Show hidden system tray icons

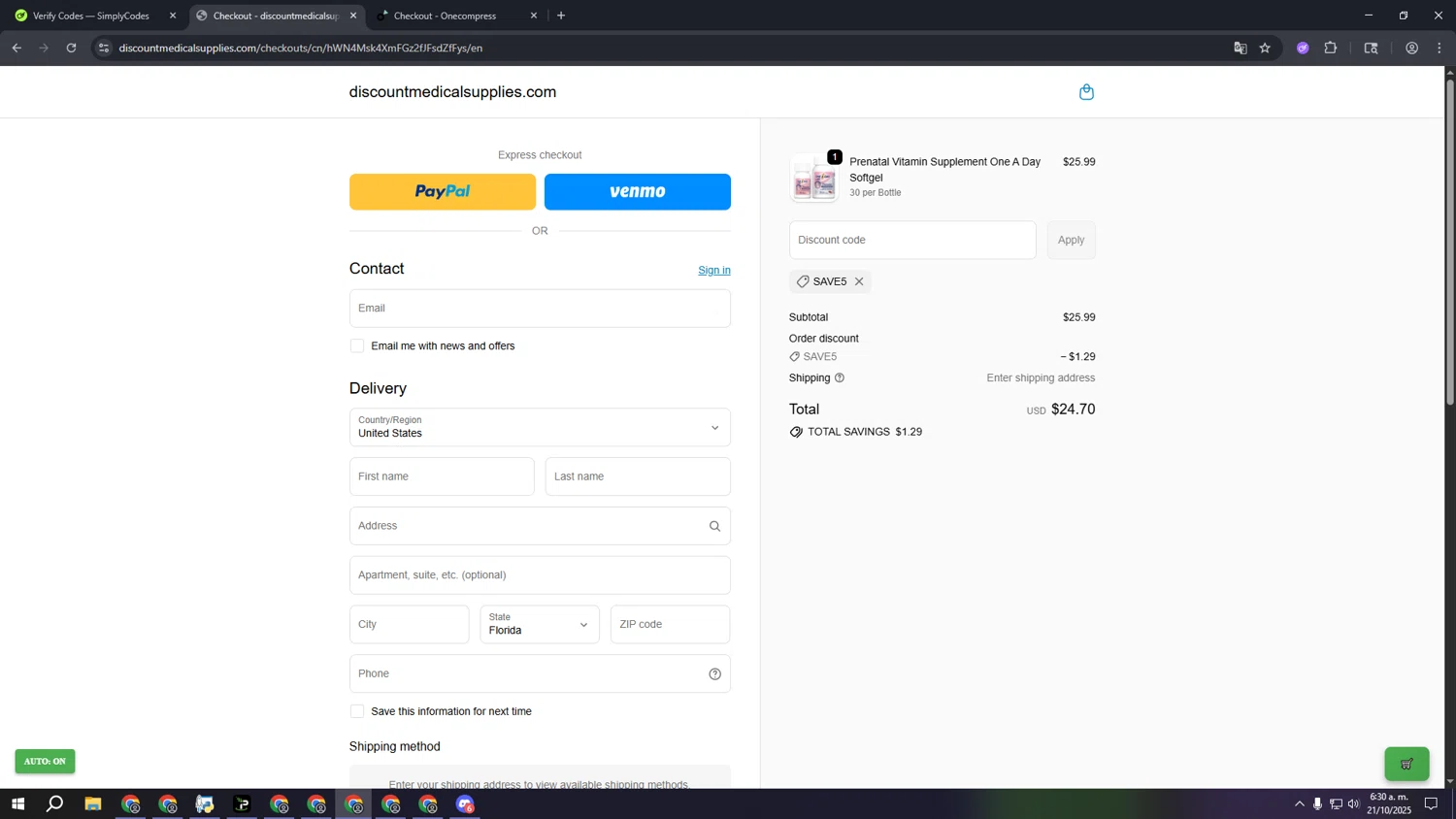click(x=1300, y=803)
